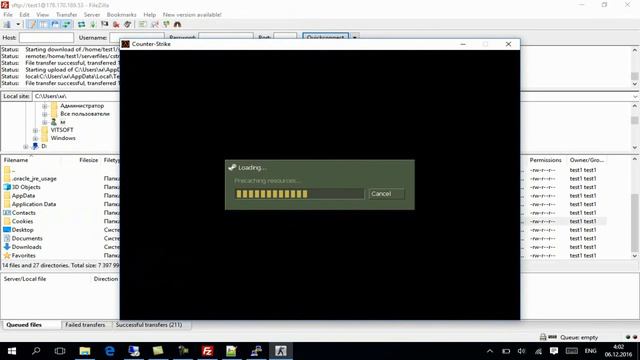Focus the Local site path field
The height and width of the screenshot is (360, 640).
point(76,96)
